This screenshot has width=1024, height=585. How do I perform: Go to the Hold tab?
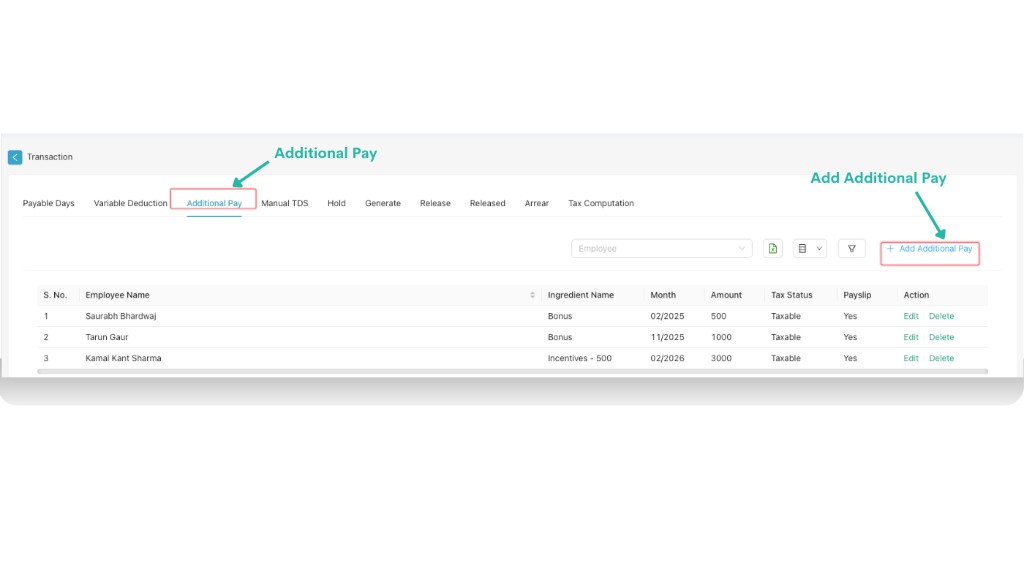(336, 203)
